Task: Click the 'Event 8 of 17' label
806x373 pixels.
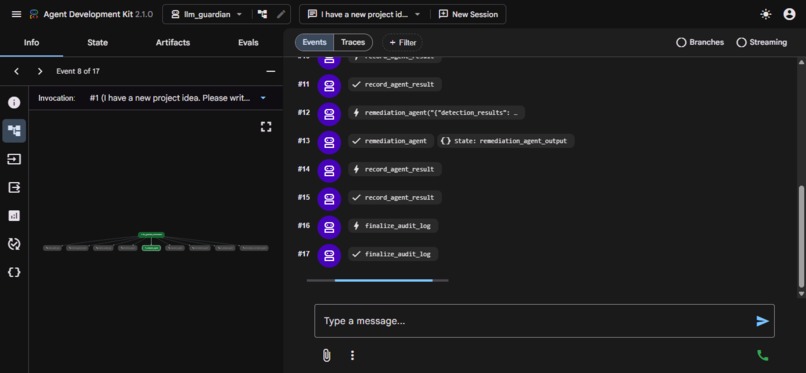Action: pyautogui.click(x=78, y=71)
